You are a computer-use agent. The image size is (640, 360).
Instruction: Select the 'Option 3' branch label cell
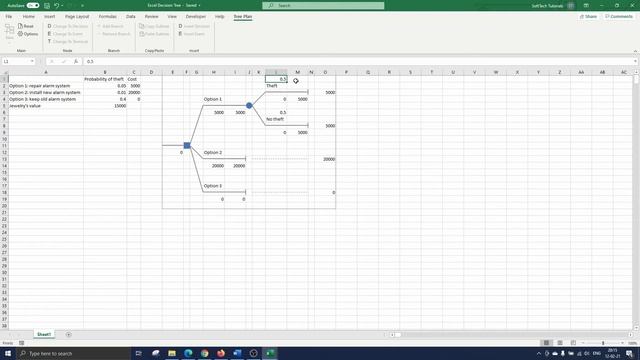[x=213, y=186]
